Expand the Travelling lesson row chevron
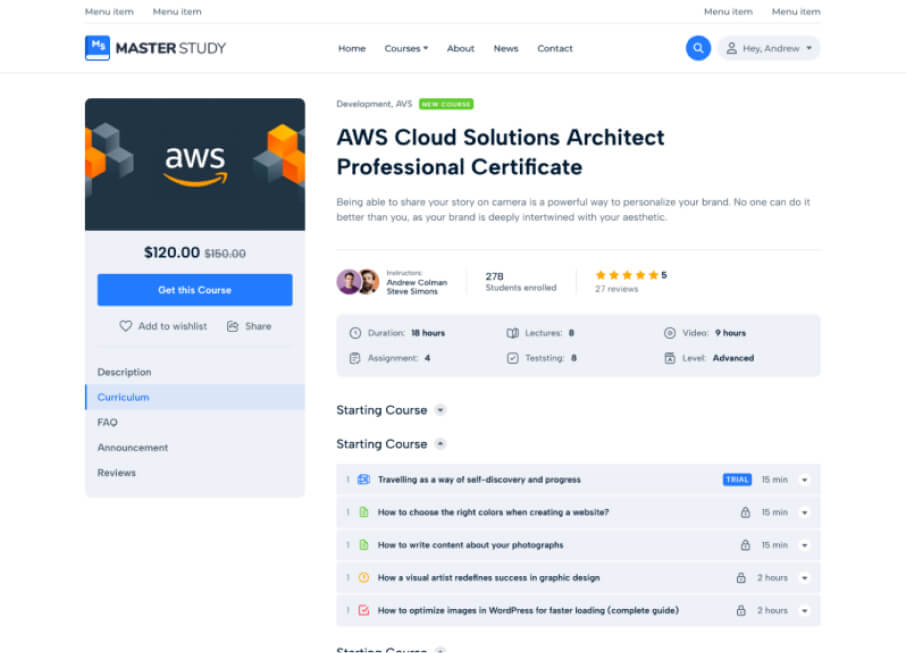Image resolution: width=906 pixels, height=653 pixels. [804, 480]
